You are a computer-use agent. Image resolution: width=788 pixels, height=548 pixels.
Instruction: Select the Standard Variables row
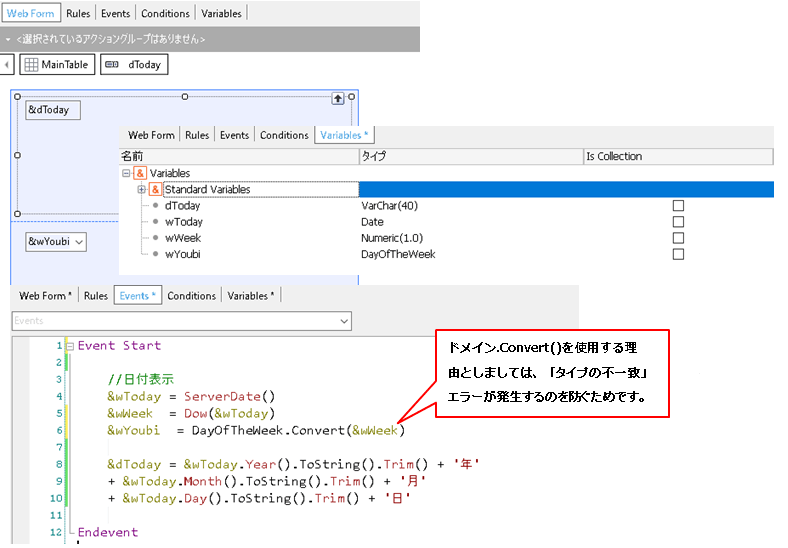pyautogui.click(x=446, y=190)
